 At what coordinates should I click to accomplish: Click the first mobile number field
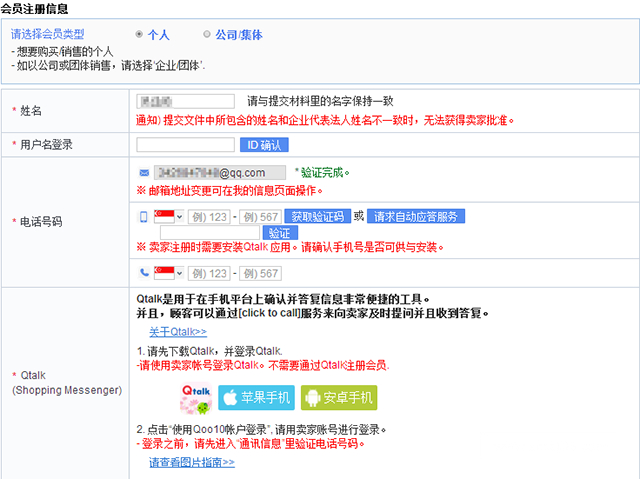pyautogui.click(x=208, y=217)
